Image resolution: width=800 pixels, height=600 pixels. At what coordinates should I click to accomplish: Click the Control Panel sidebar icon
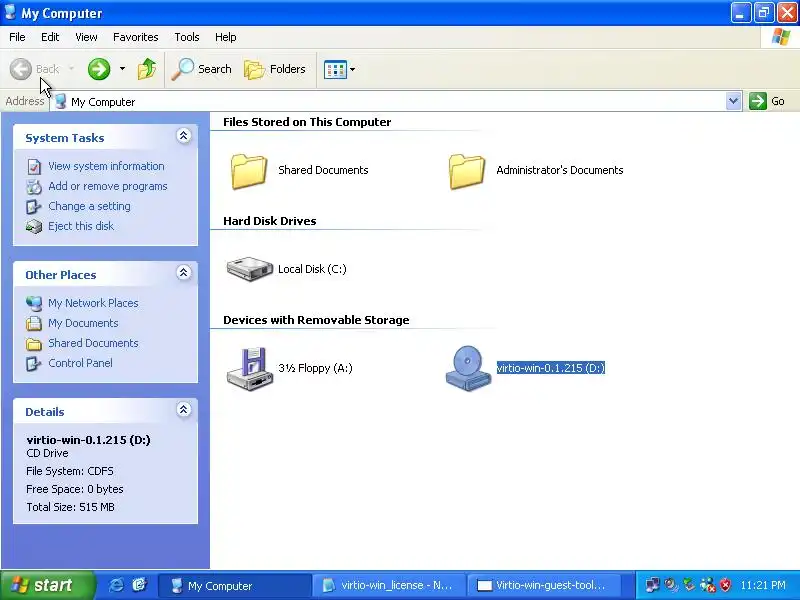[34, 363]
